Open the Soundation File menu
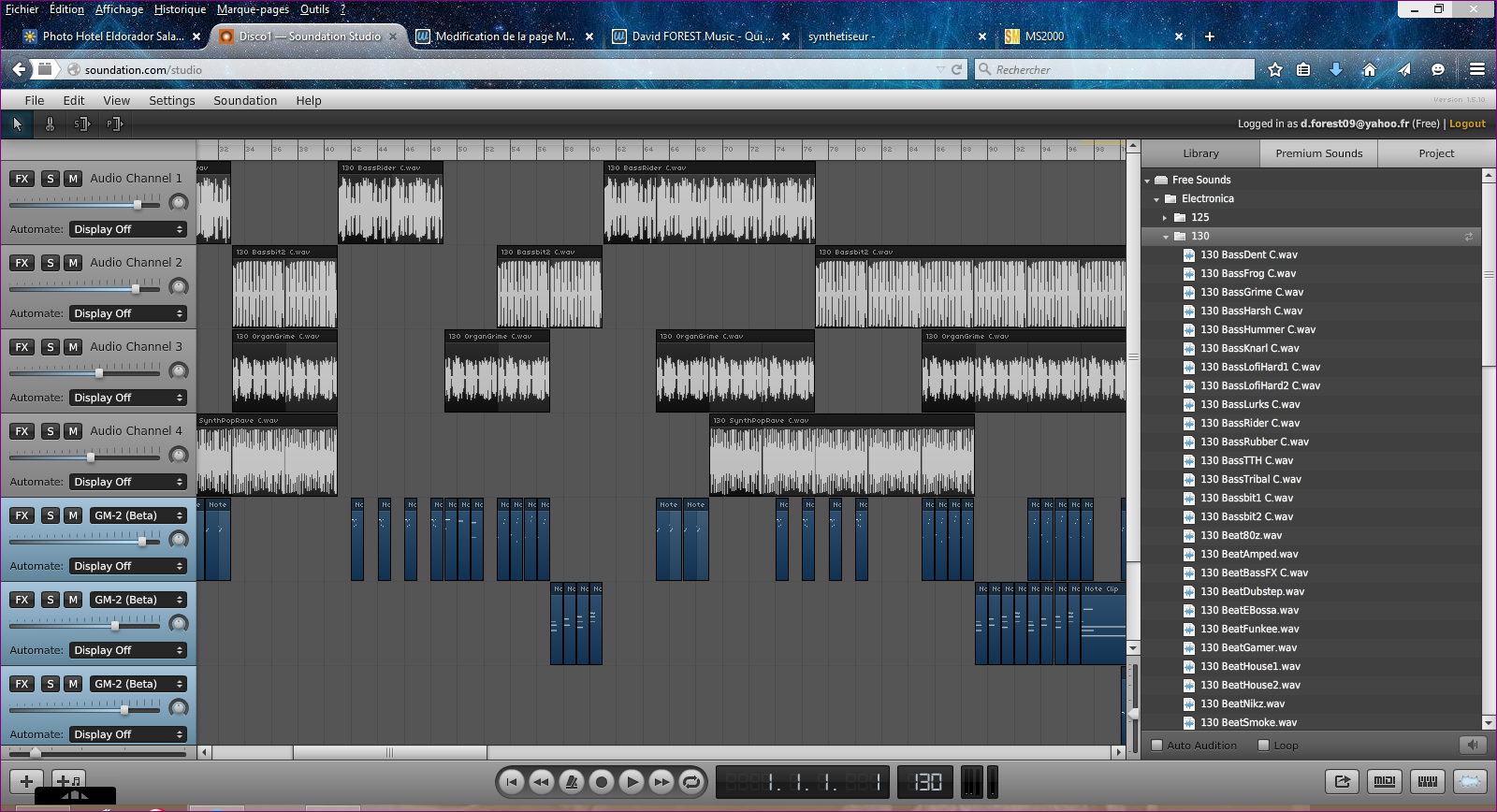The width and height of the screenshot is (1497, 812). click(35, 100)
